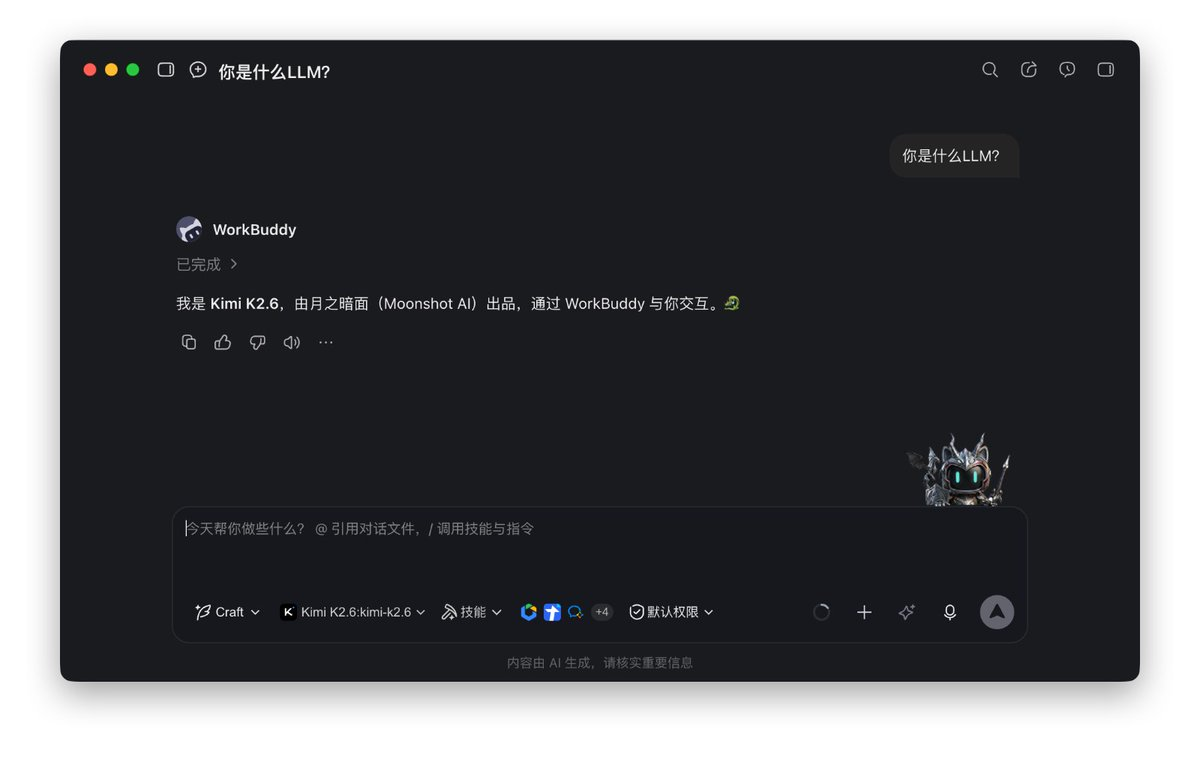The width and height of the screenshot is (1200, 762).
Task: Give a thumbs down to the response
Action: point(257,342)
